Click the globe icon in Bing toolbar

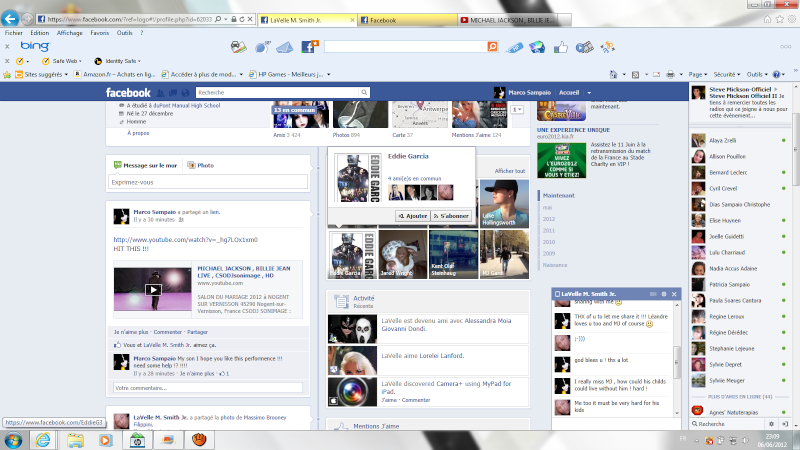(537, 47)
